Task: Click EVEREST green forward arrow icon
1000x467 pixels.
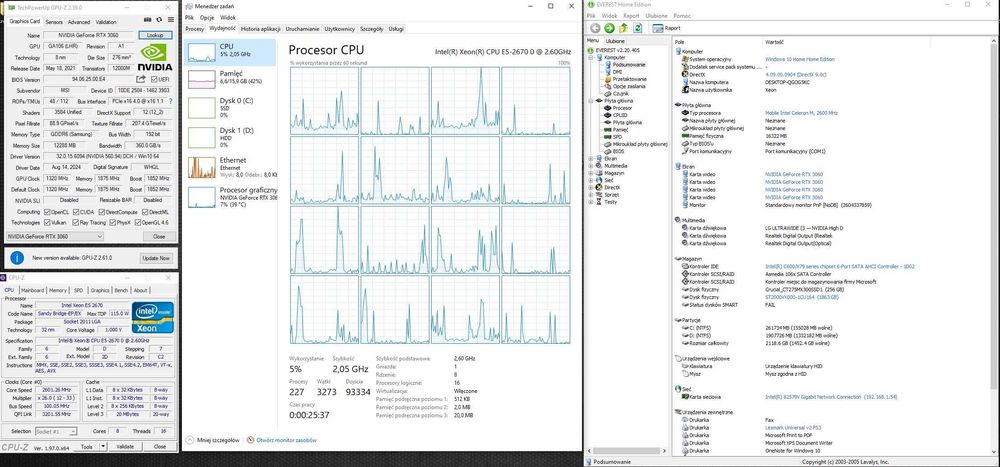Action: 609,28
